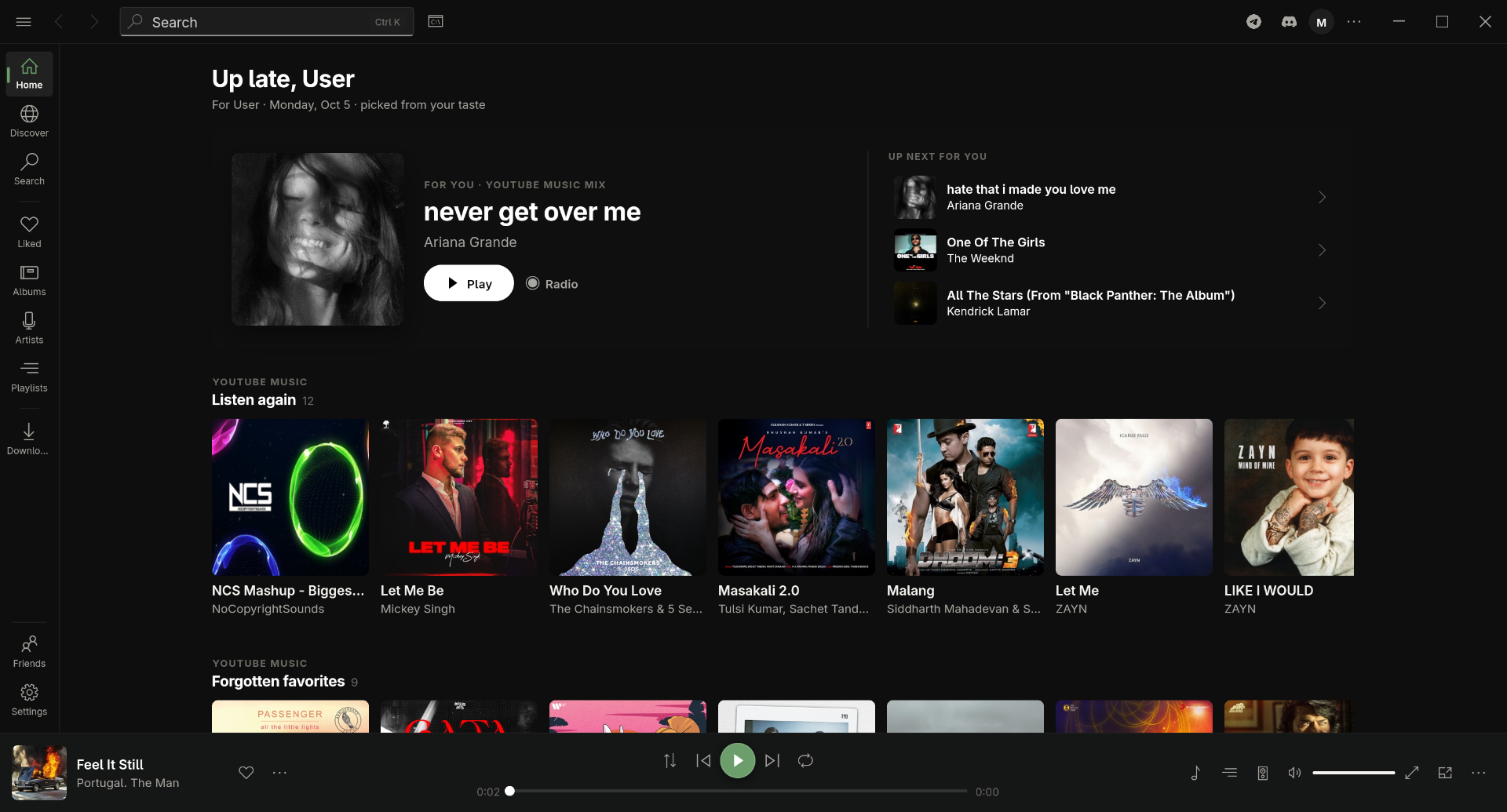1507x812 pixels.
Task: Expand the sidebar with hamburger menu
Action: coord(24,22)
